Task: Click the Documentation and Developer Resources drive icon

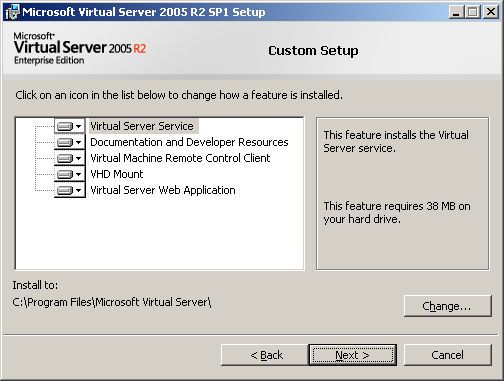Action: (65, 142)
